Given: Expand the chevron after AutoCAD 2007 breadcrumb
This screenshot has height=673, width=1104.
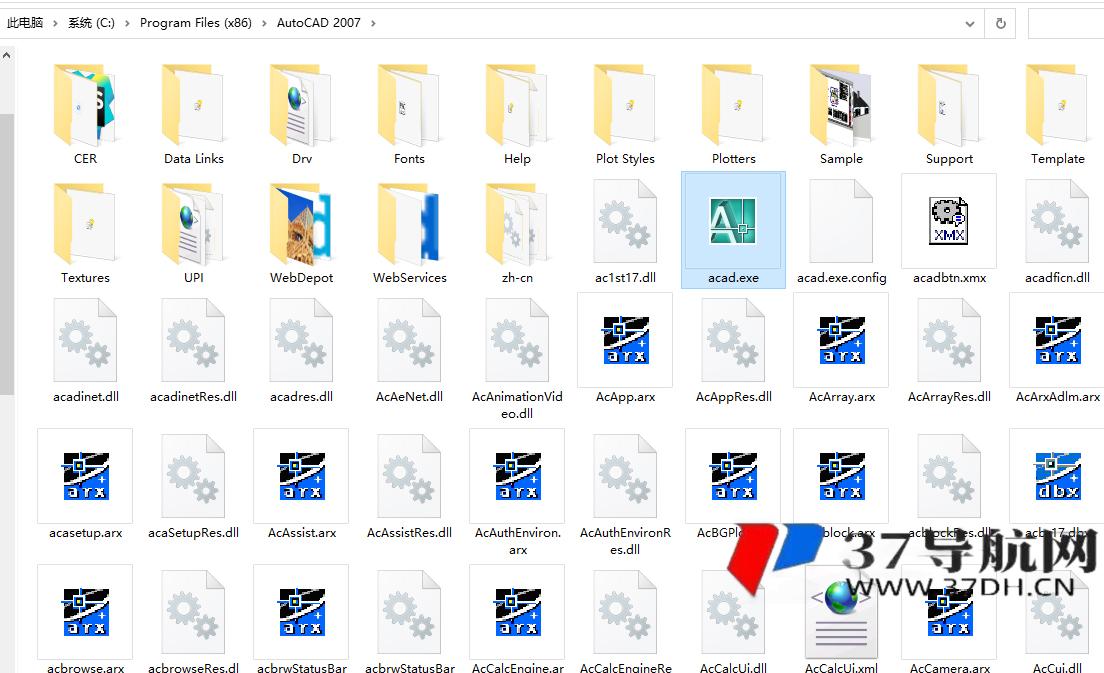Looking at the screenshot, I should [x=373, y=23].
